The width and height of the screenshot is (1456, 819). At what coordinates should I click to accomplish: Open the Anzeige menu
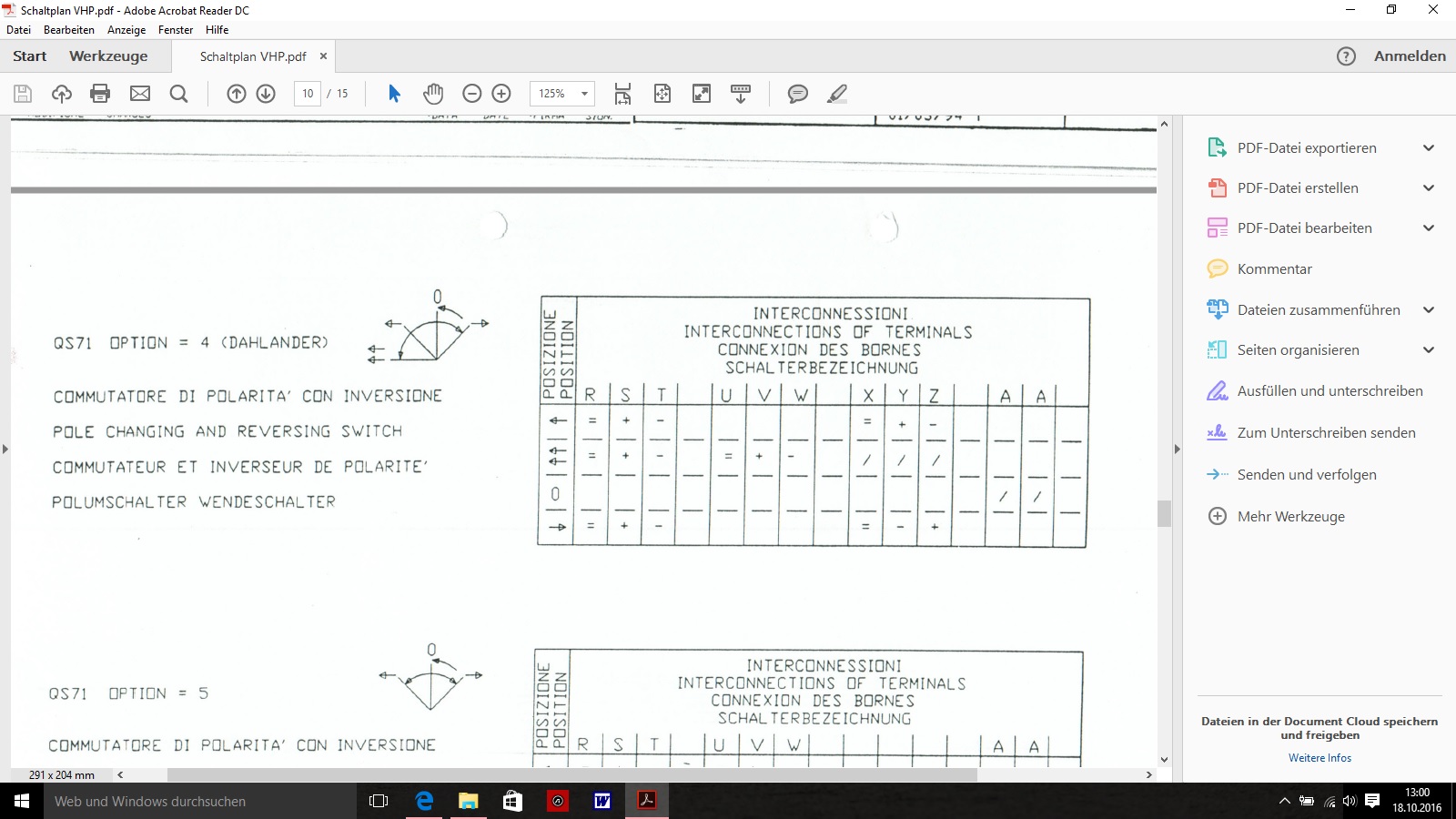pyautogui.click(x=126, y=30)
